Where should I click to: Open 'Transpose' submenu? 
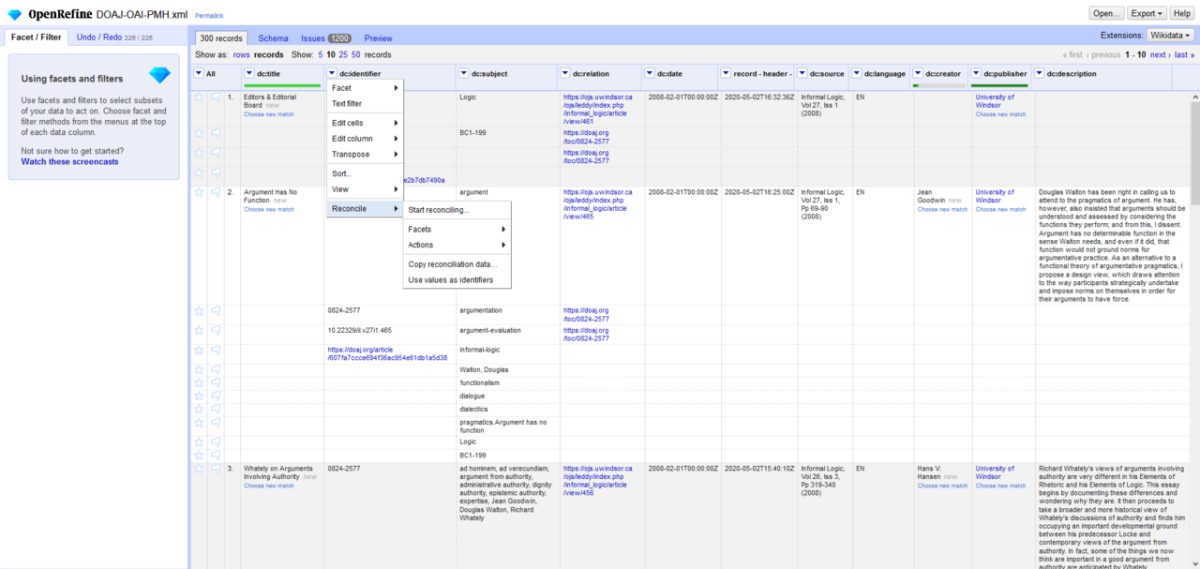[364, 155]
